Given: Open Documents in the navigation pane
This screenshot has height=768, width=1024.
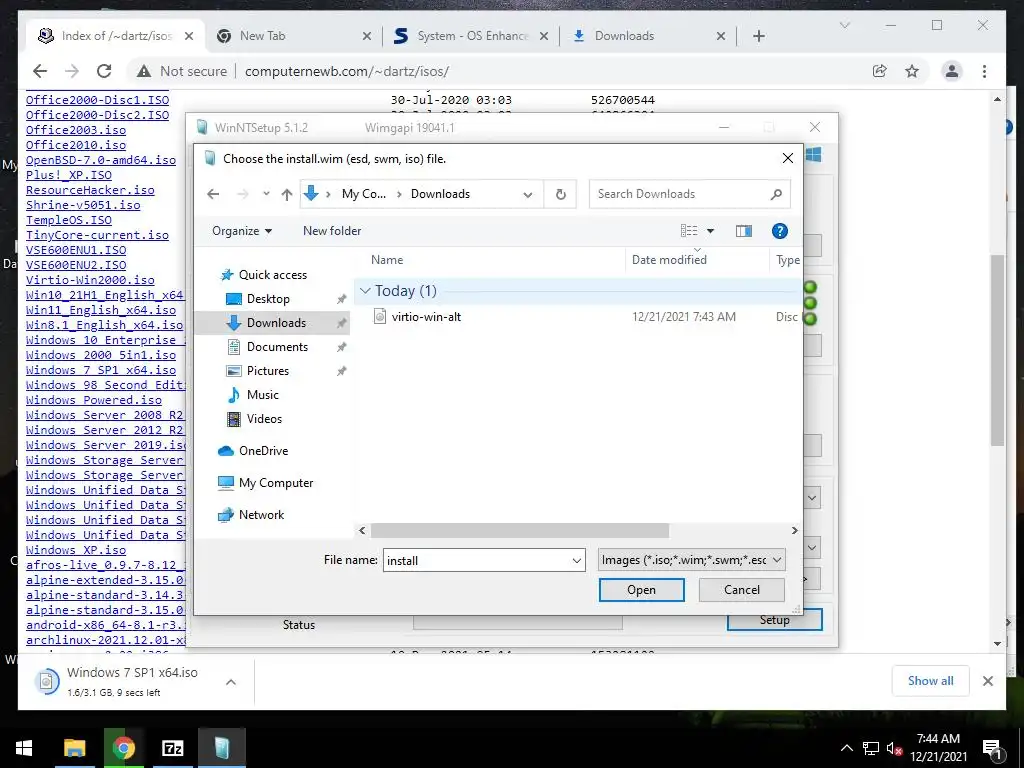Looking at the screenshot, I should pyautogui.click(x=277, y=347).
